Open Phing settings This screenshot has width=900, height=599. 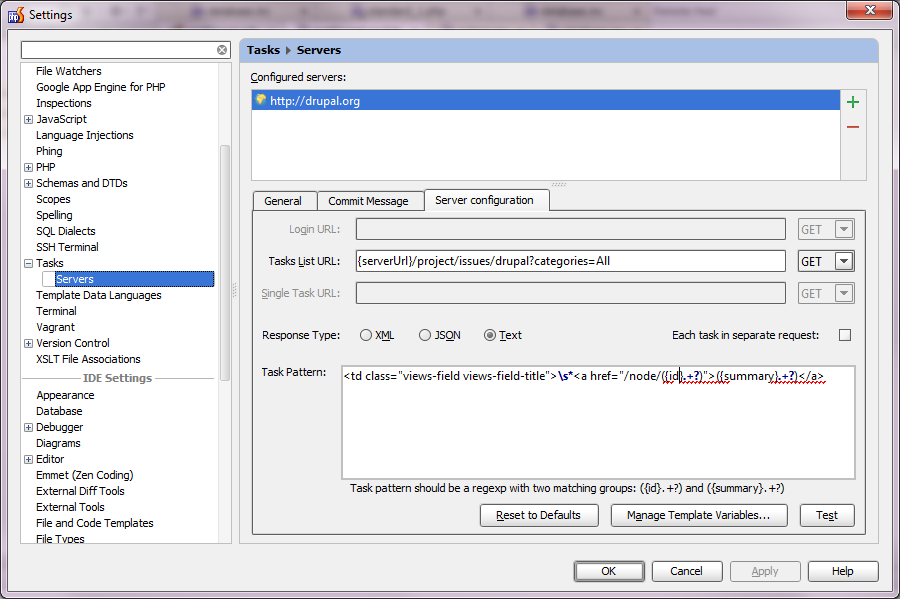point(49,151)
